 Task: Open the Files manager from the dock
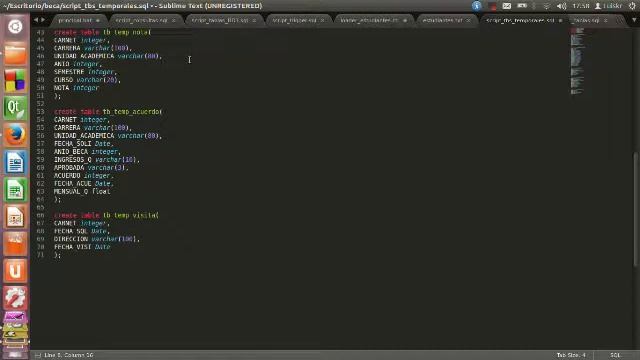15,54
